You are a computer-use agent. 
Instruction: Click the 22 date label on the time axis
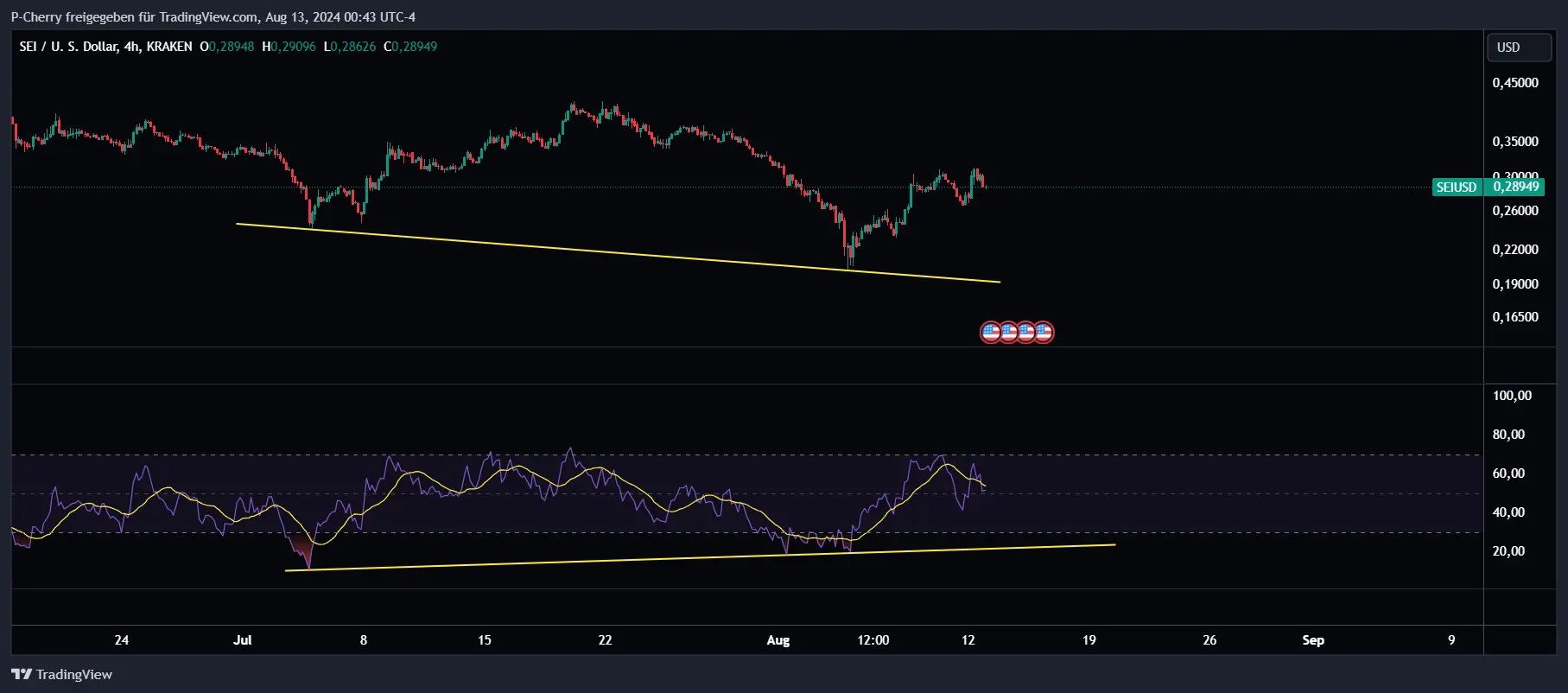point(606,640)
